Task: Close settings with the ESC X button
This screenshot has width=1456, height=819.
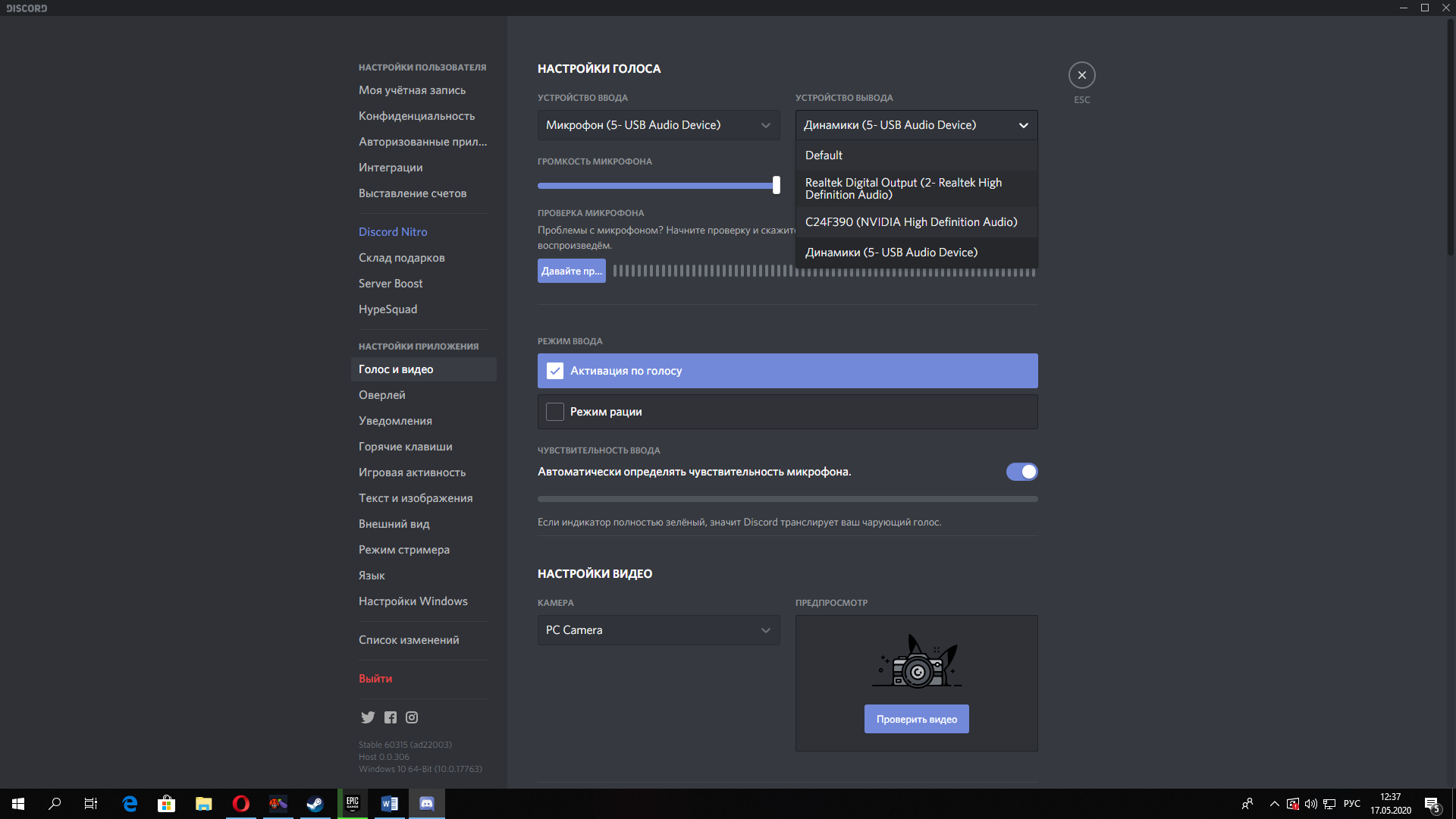Action: [x=1081, y=75]
